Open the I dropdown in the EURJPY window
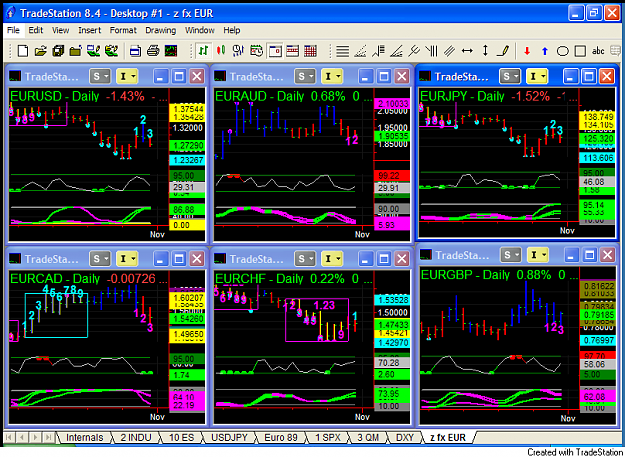625x457 pixels. click(537, 76)
